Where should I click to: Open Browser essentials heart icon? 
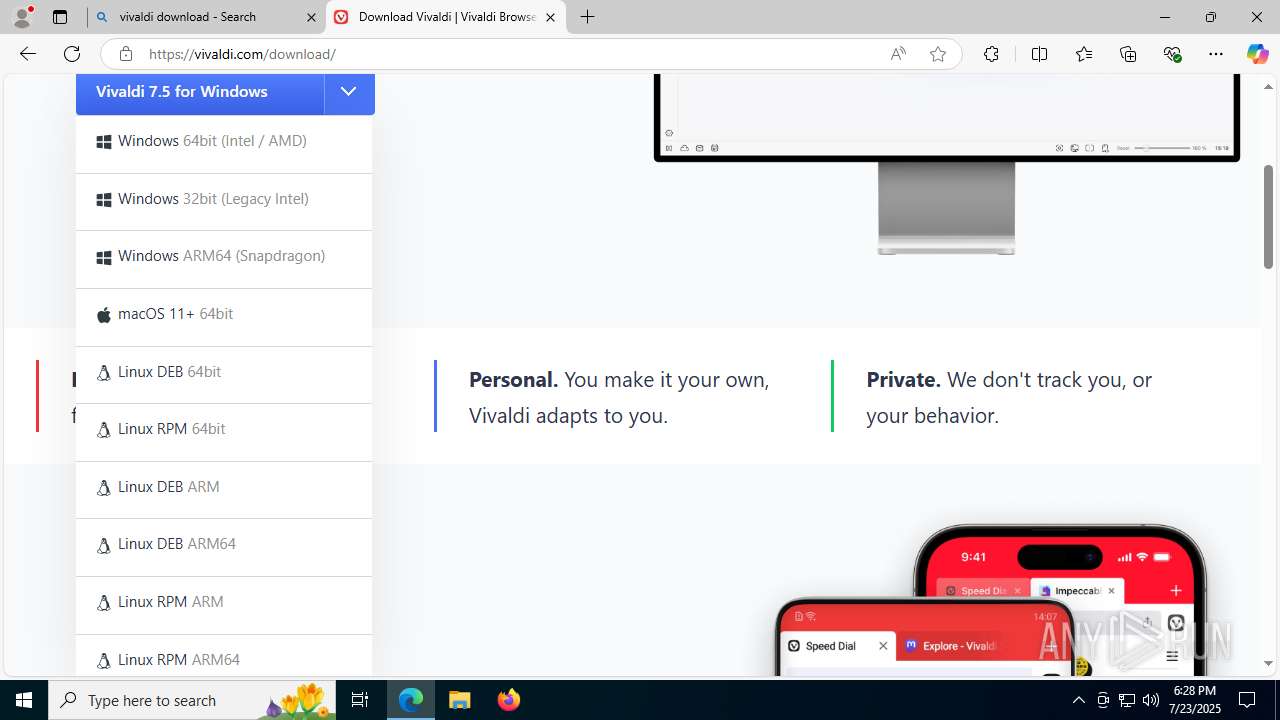click(x=1173, y=54)
